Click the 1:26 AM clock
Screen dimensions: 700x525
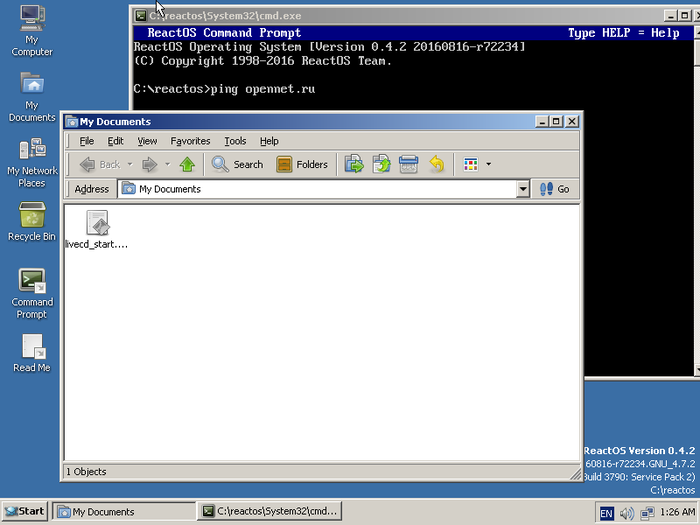pyautogui.click(x=678, y=512)
